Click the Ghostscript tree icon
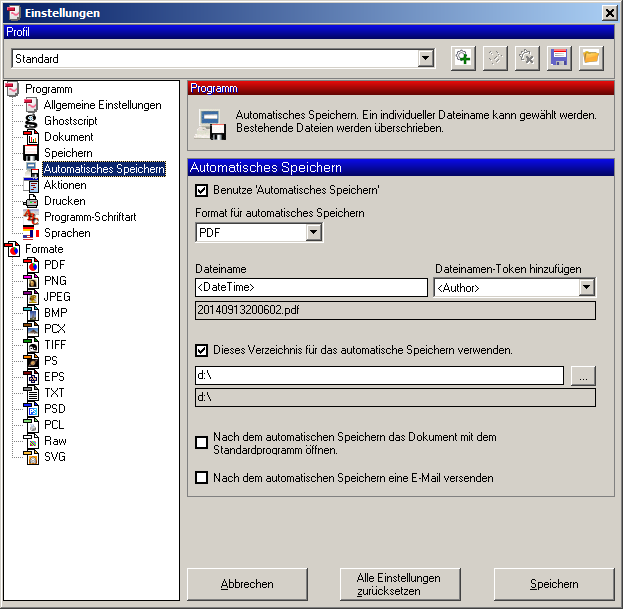 point(31,121)
